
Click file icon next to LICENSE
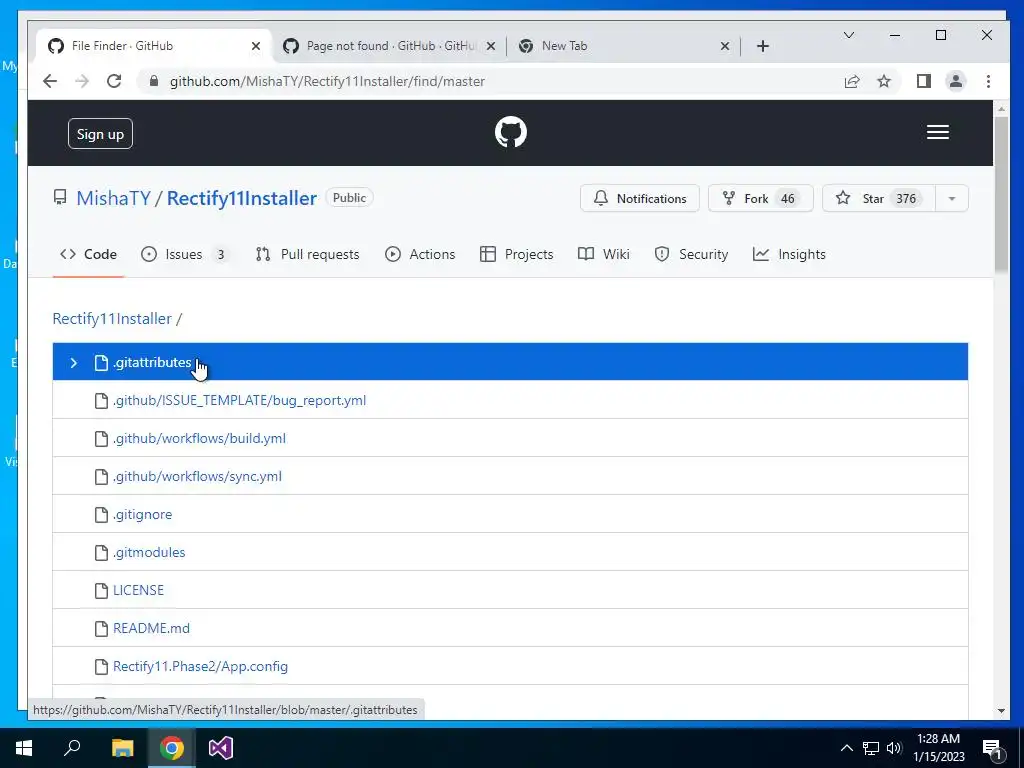coord(101,590)
